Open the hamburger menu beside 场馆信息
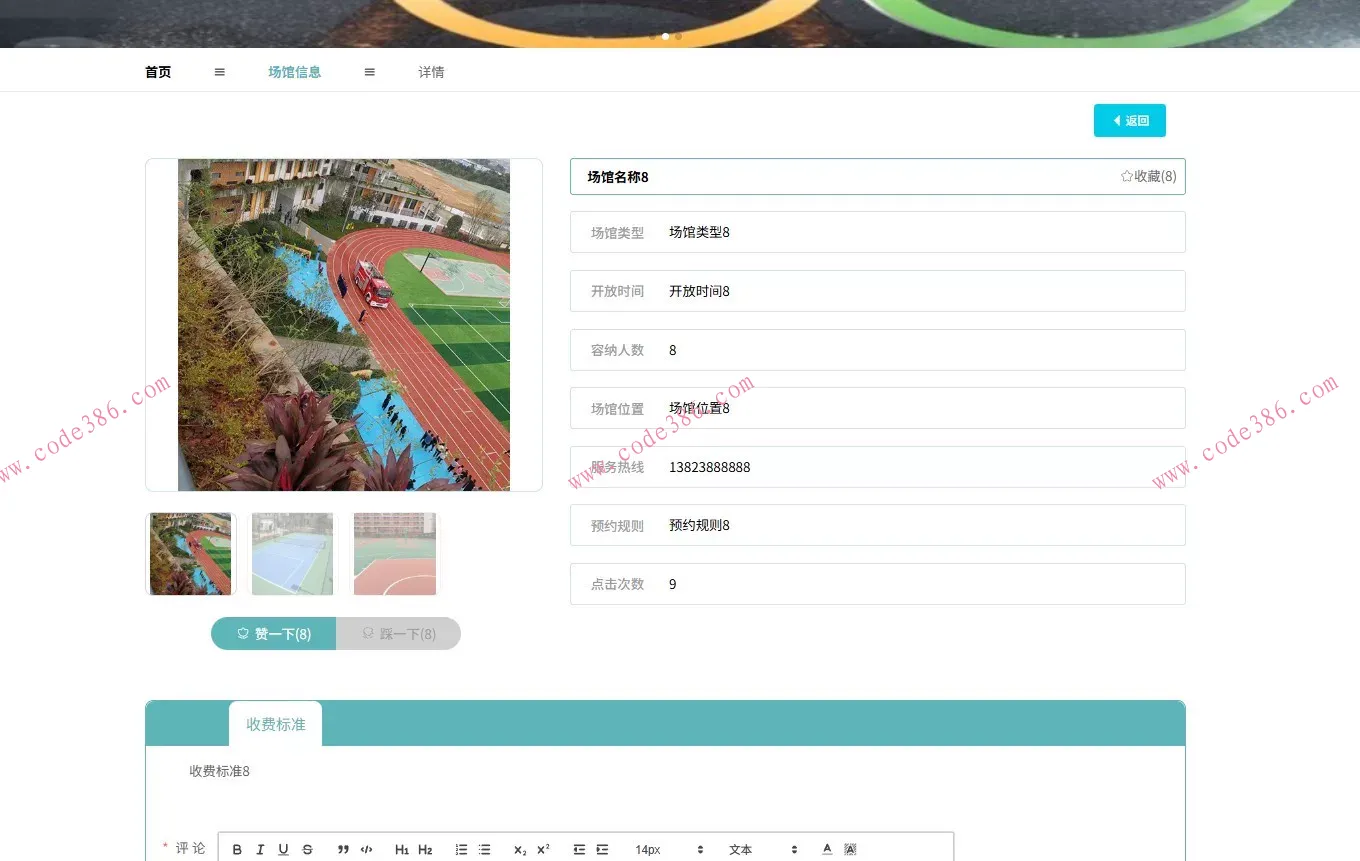This screenshot has height=861, width=1360. pos(370,72)
